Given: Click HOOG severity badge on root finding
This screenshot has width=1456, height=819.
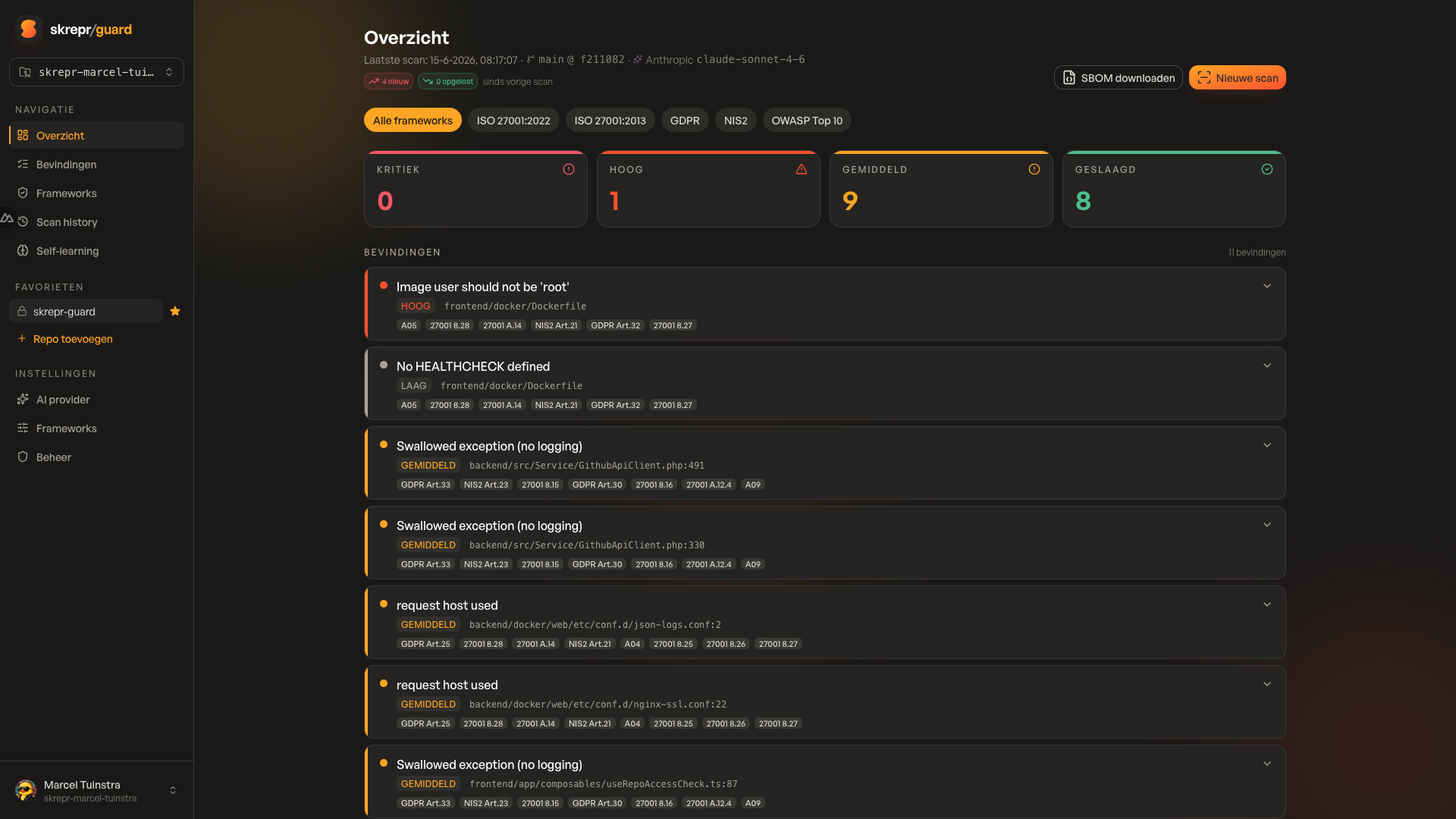Looking at the screenshot, I should coord(416,306).
